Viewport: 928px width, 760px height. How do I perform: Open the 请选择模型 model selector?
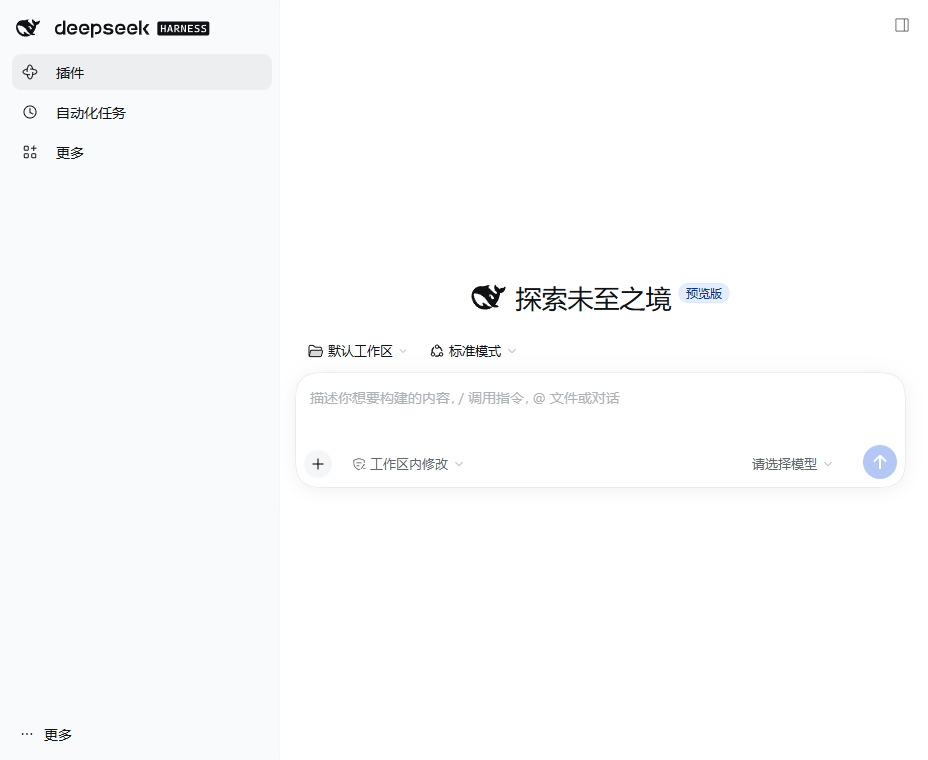point(792,464)
